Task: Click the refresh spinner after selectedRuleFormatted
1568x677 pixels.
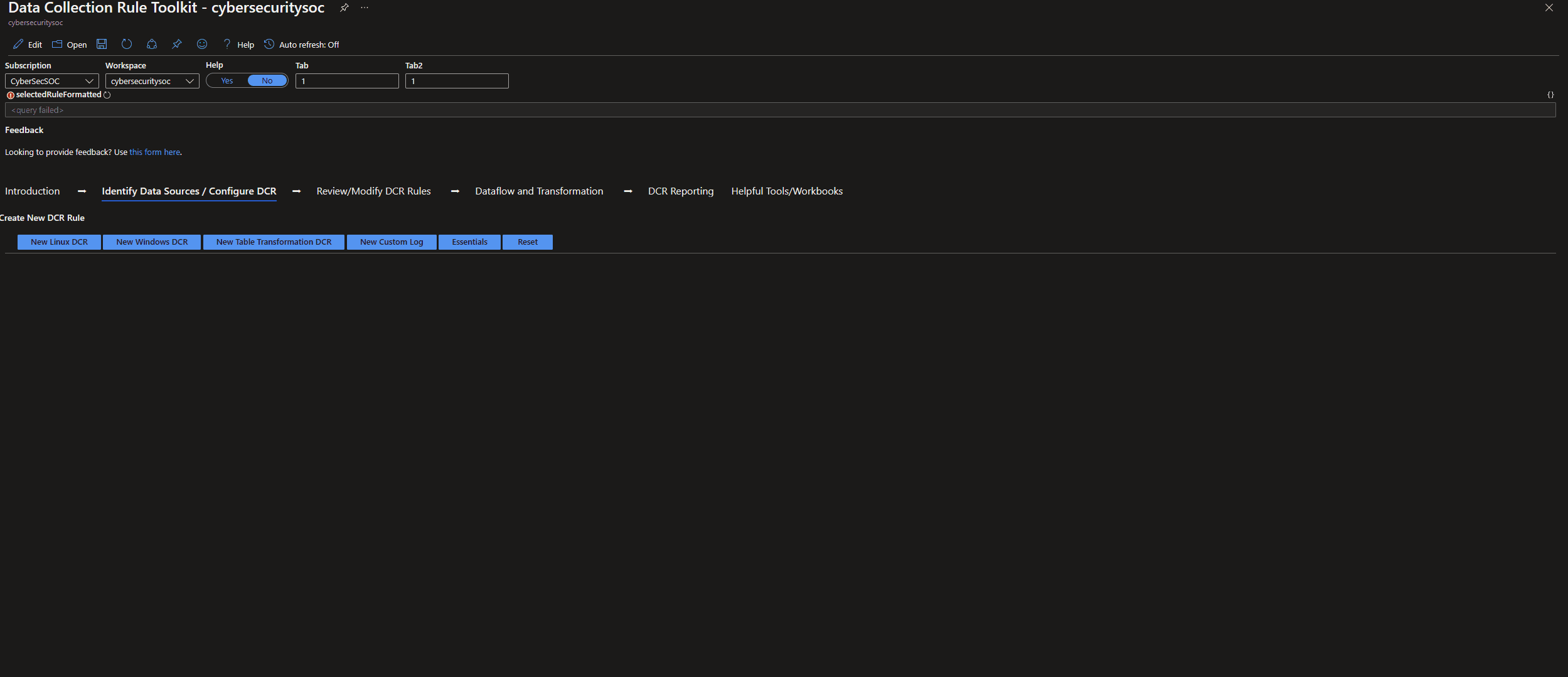Action: tap(107, 95)
